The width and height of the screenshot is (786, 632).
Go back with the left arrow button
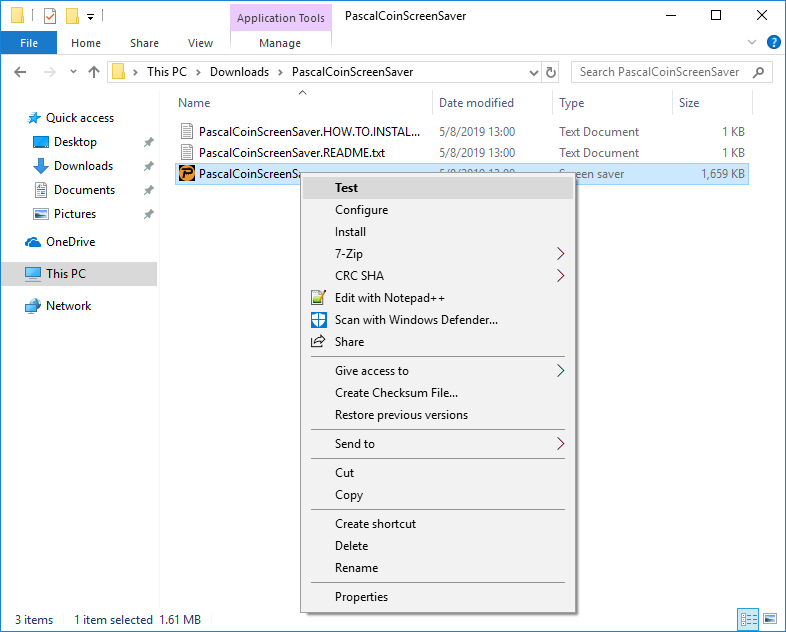pyautogui.click(x=20, y=72)
